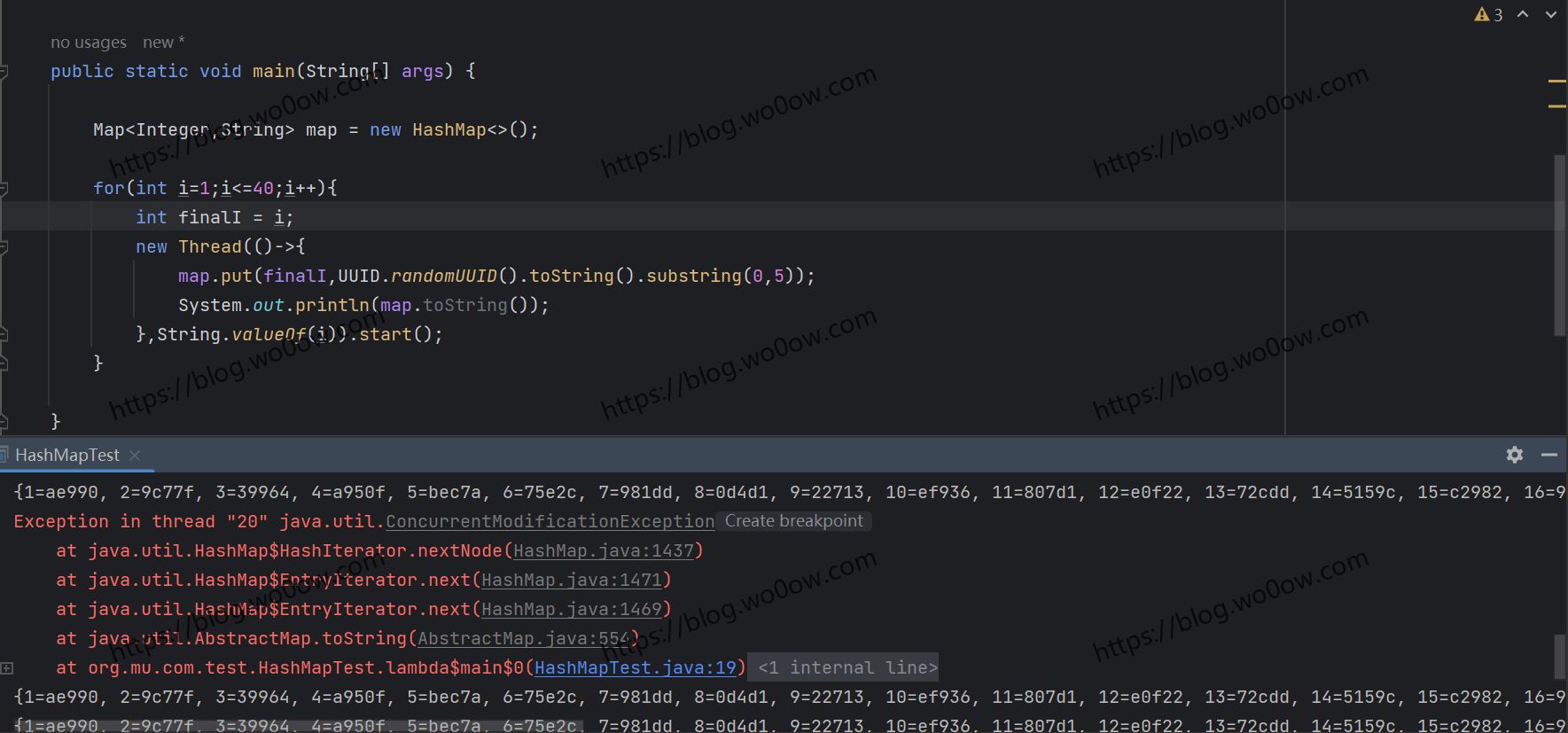1568x733 pixels.
Task: Jump to previous highlighted error with up arrow
Action: 1523,15
